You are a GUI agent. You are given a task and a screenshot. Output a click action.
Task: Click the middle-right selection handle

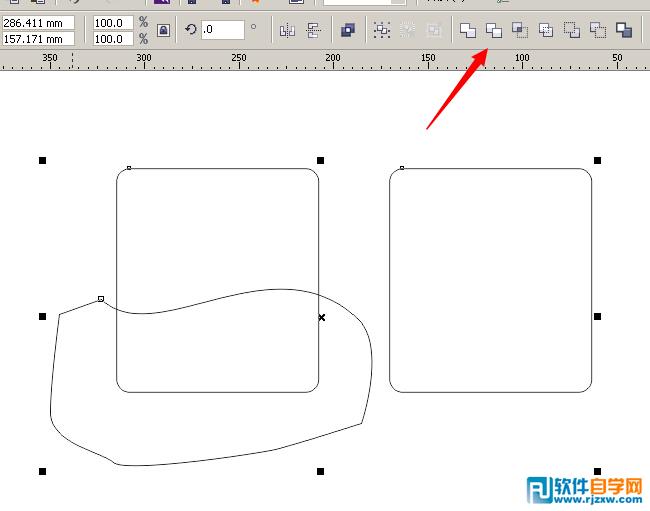597,317
